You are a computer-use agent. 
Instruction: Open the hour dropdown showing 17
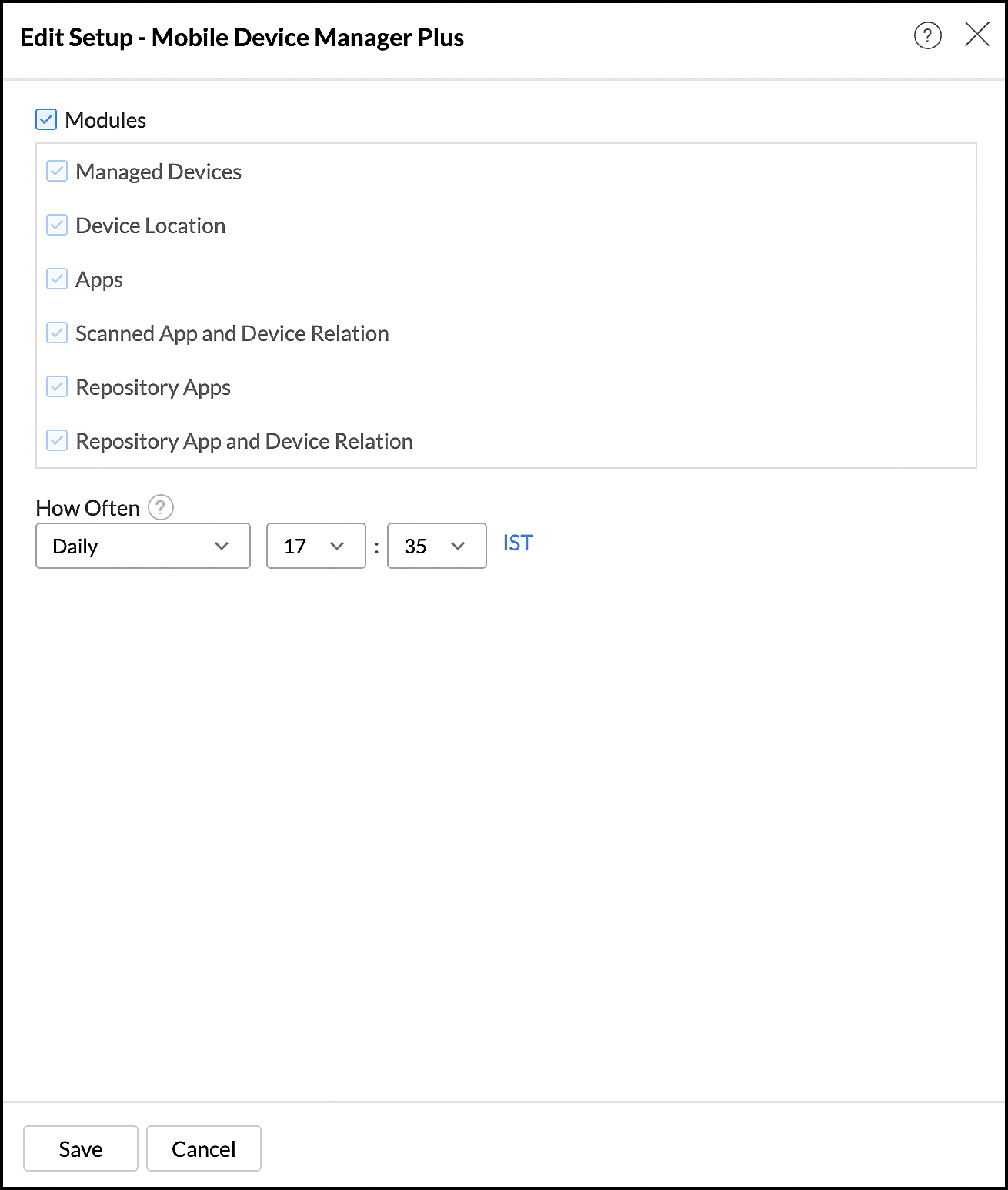[315, 546]
